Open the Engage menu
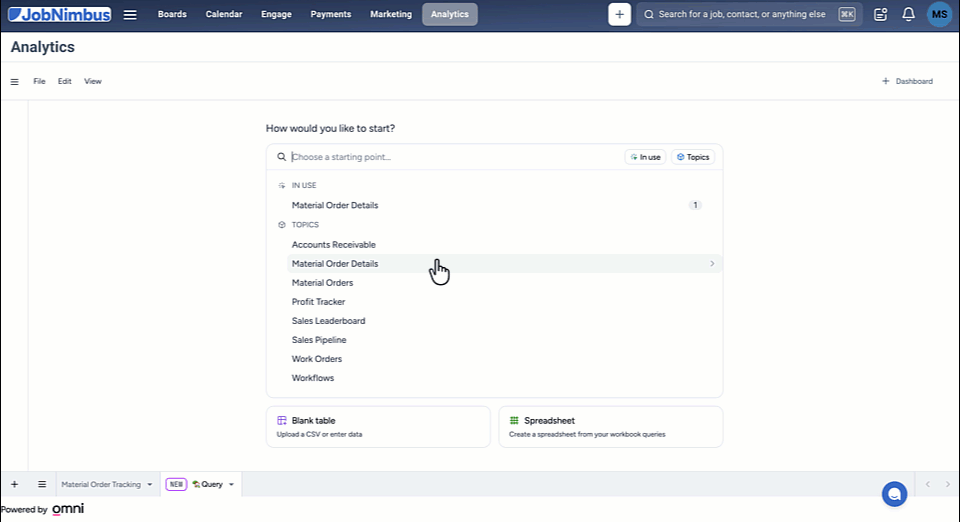Screen dimensions: 960x522 coord(276,14)
